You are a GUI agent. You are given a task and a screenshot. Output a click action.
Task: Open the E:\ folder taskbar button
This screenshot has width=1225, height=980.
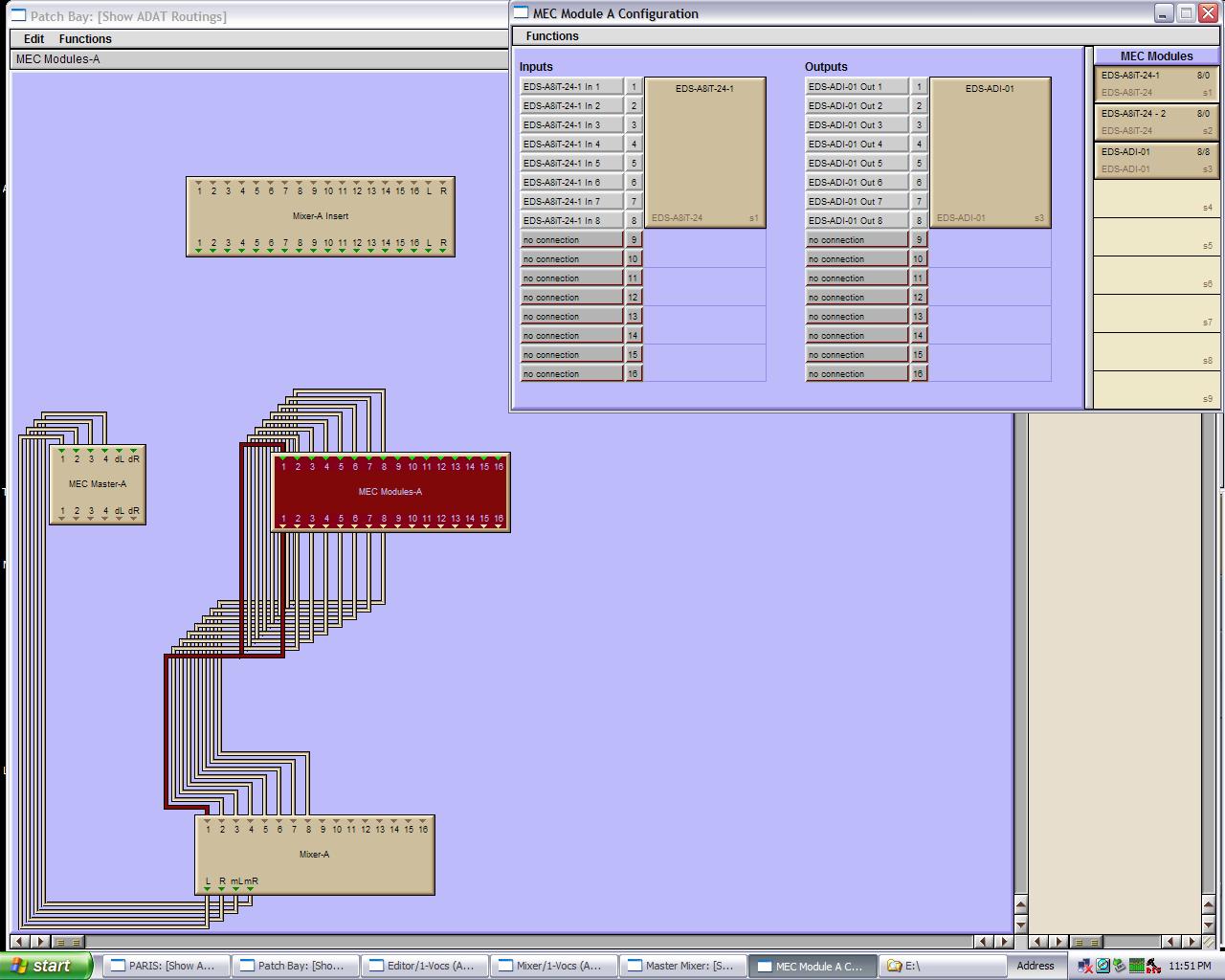[942, 966]
